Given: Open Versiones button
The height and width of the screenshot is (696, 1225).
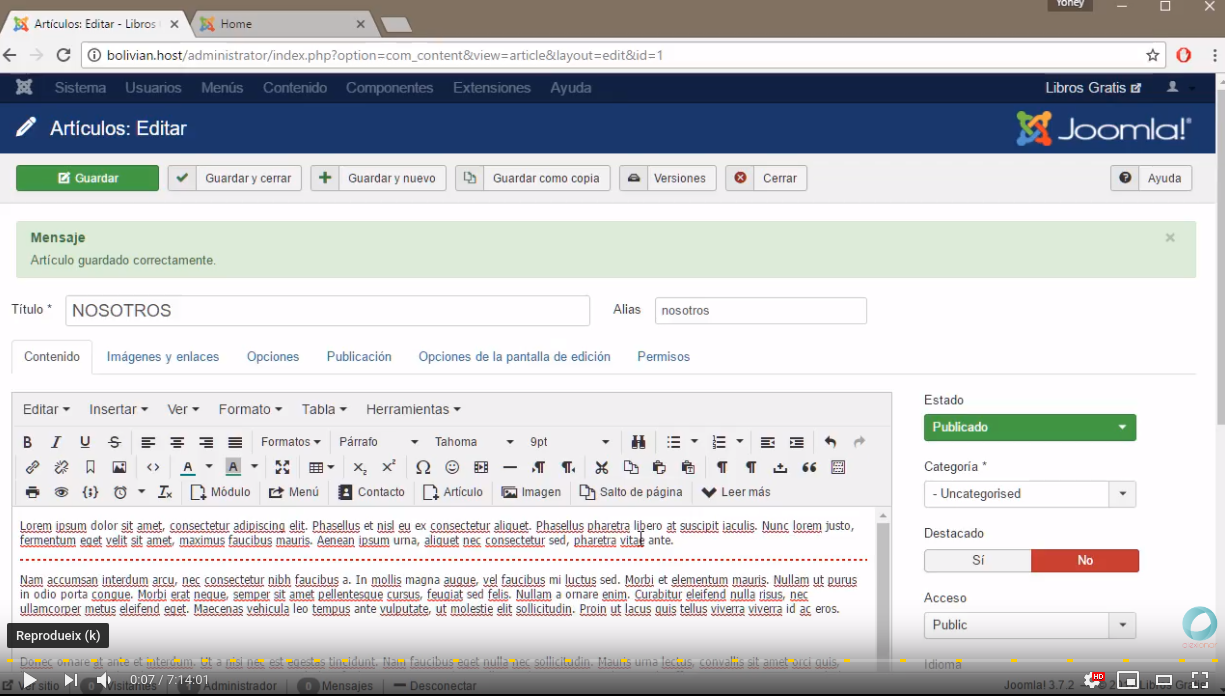Looking at the screenshot, I should click(x=667, y=178).
